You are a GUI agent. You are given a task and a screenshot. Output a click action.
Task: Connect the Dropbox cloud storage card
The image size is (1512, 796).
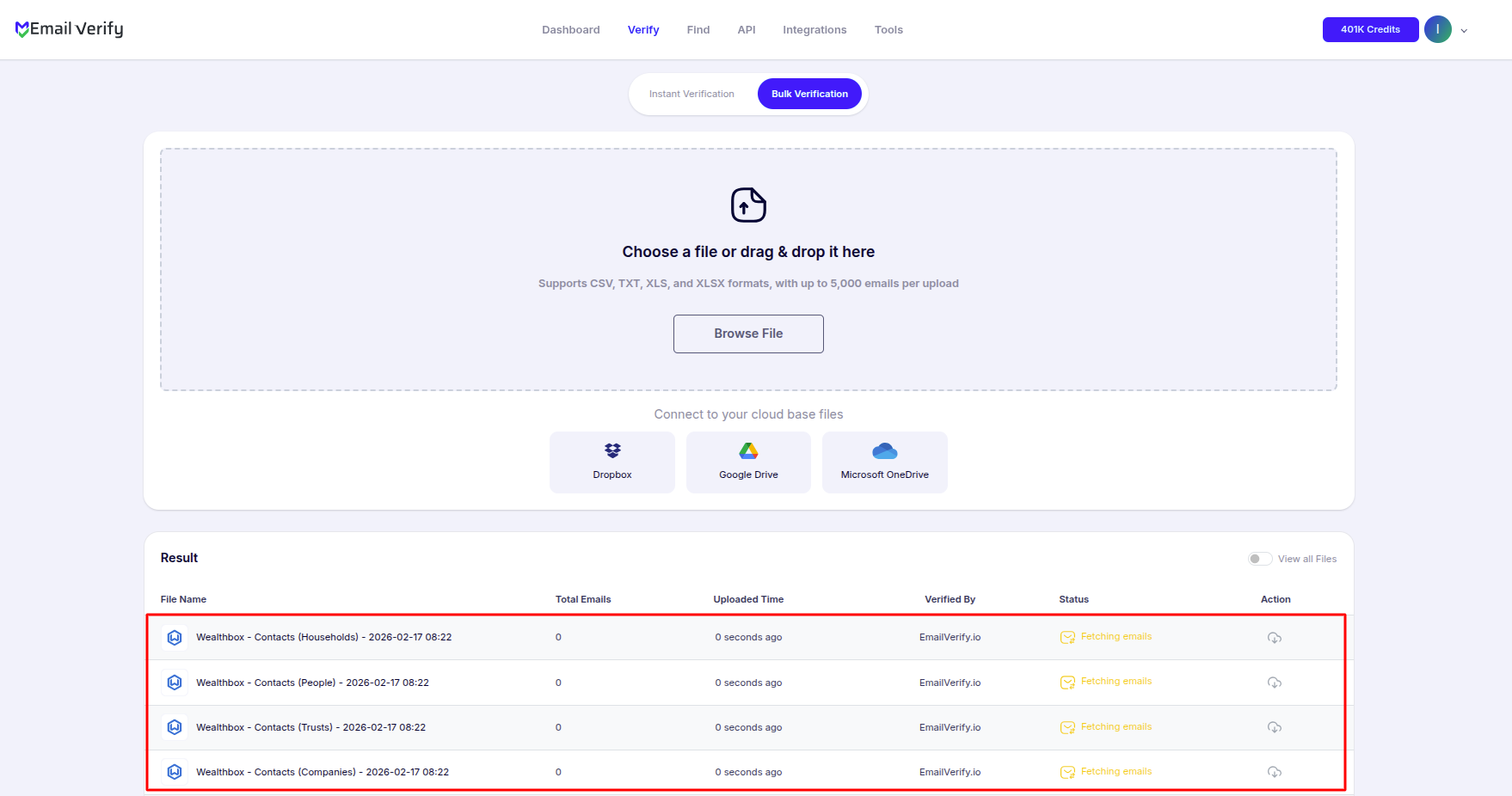click(x=612, y=462)
